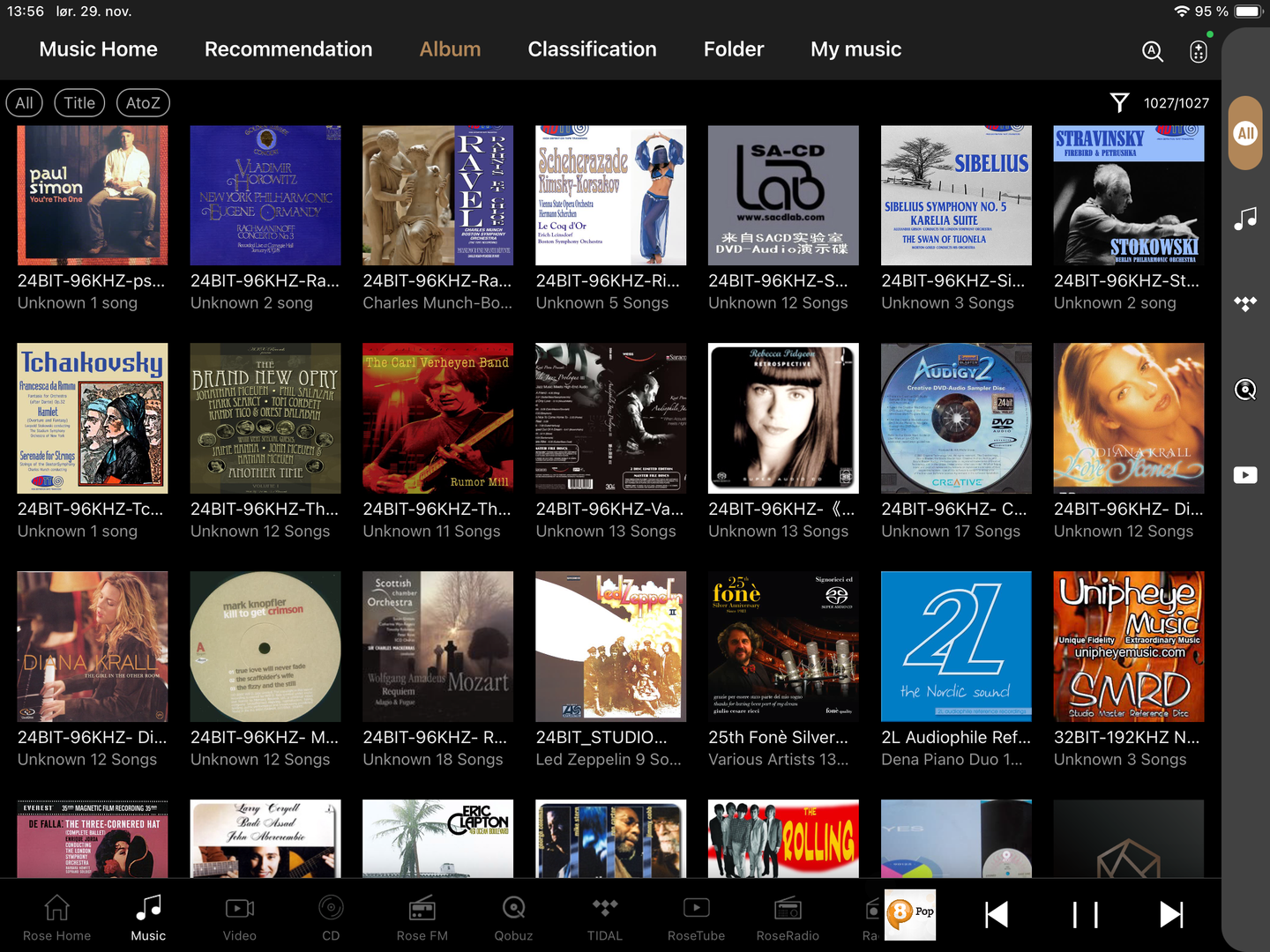Open Rebecca Pidgeon Retrospective album cover
This screenshot has height=952, width=1270.
783,419
